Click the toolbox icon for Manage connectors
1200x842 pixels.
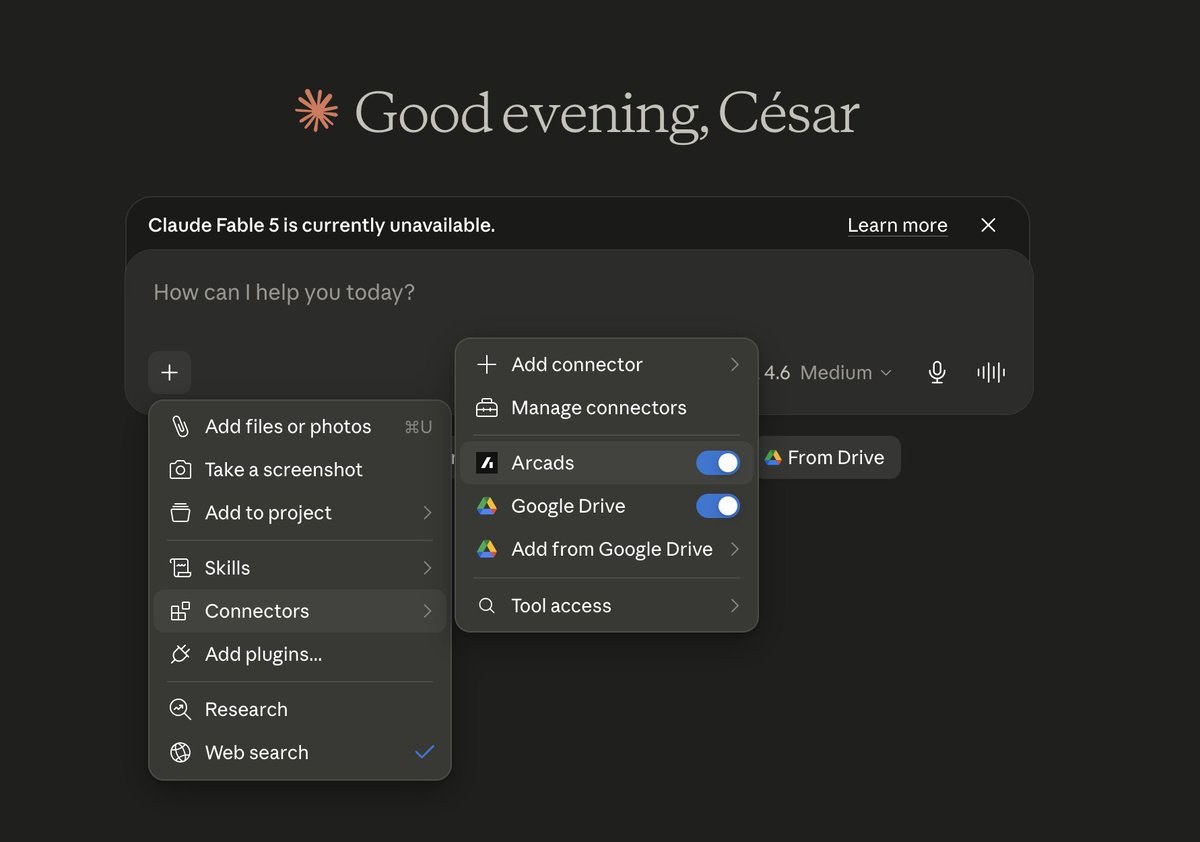click(x=486, y=408)
